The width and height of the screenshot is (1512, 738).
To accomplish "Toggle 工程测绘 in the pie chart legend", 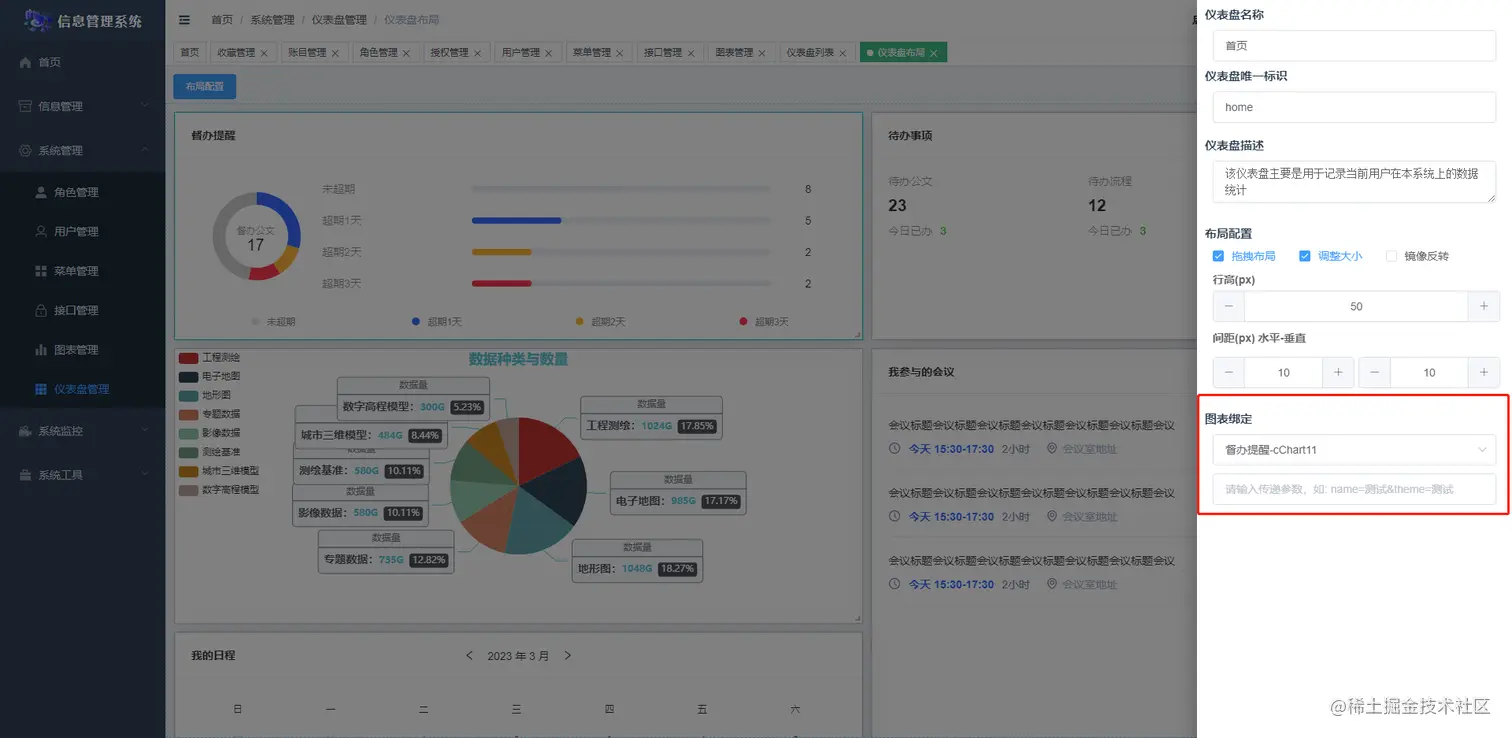I will (209, 357).
